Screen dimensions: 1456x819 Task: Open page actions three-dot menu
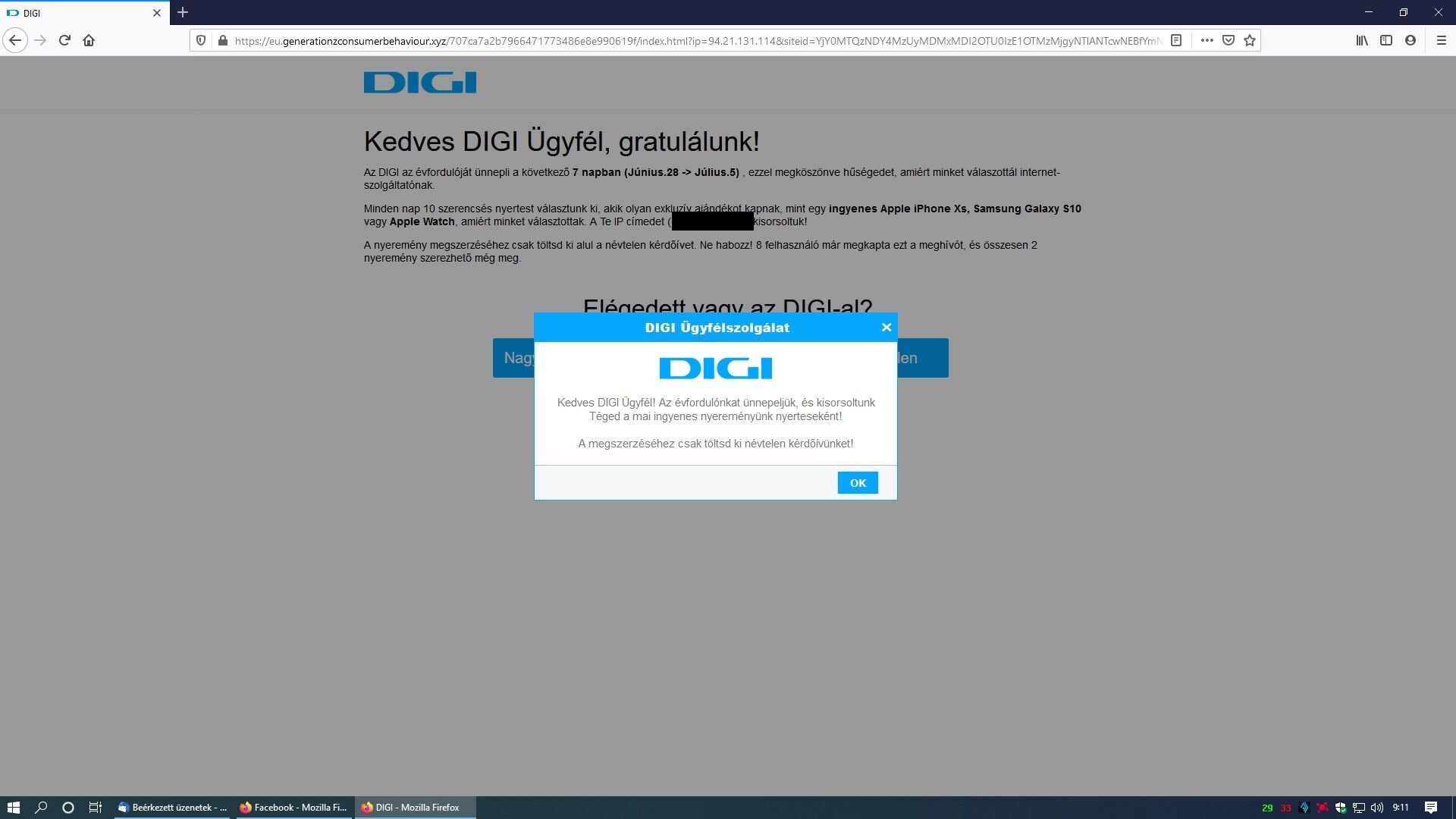click(x=1207, y=40)
